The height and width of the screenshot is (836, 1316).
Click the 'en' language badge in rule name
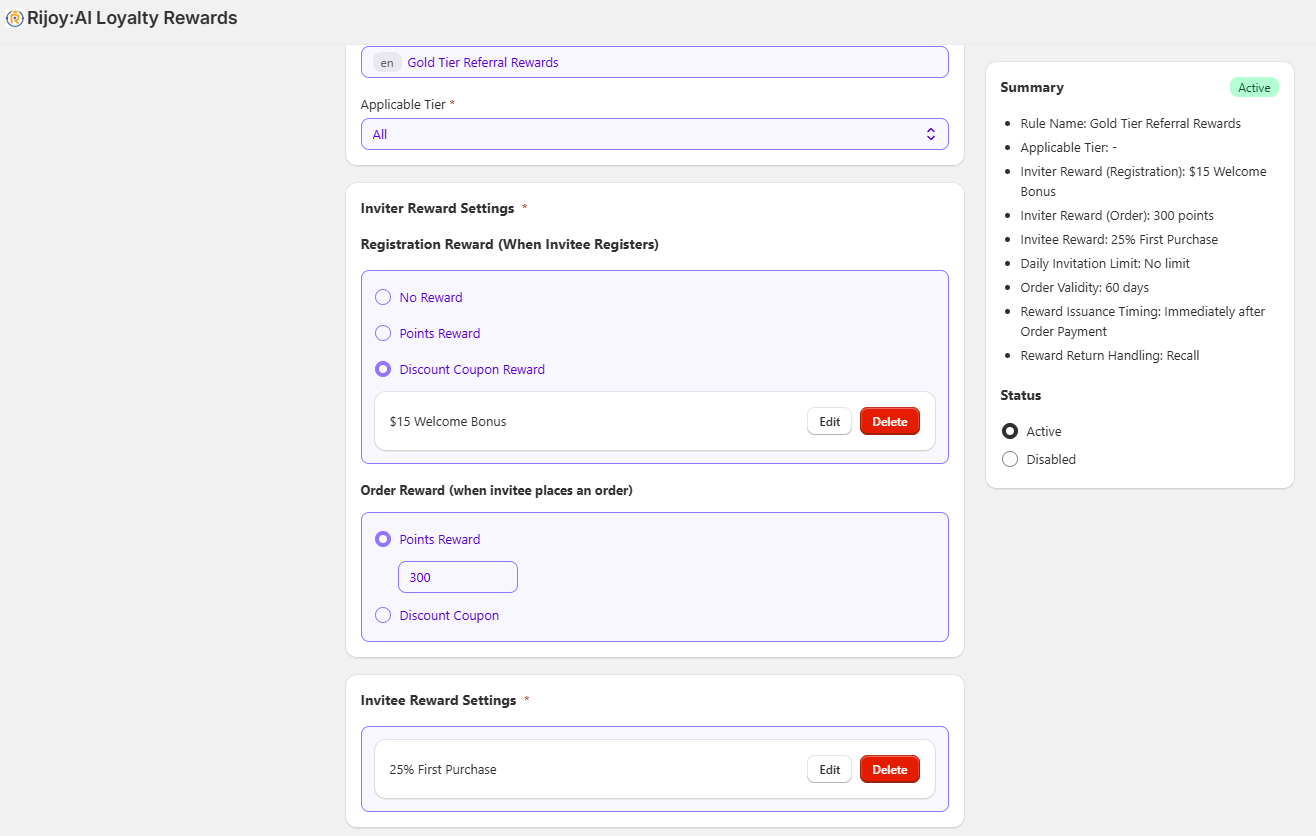click(387, 62)
